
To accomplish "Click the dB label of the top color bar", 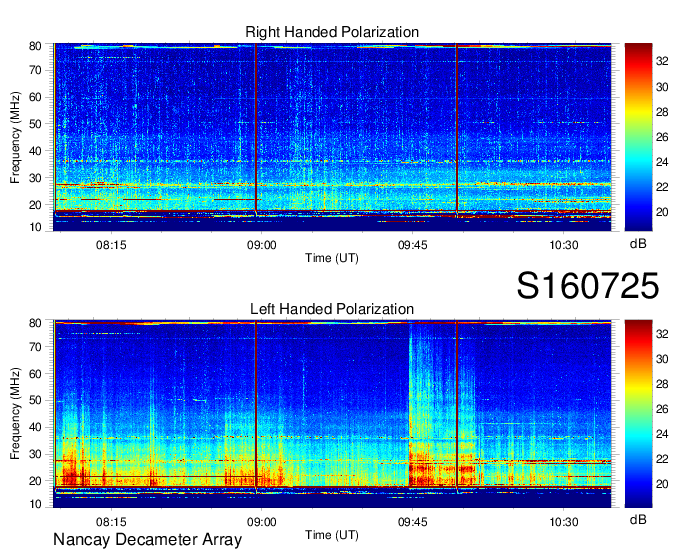I will 638,244.
